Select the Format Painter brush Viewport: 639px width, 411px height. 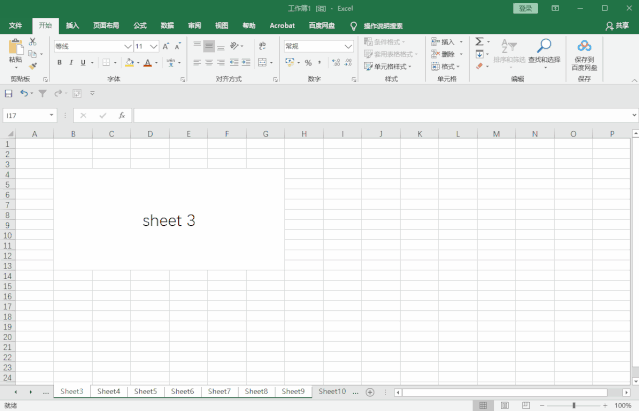pyautogui.click(x=33, y=66)
